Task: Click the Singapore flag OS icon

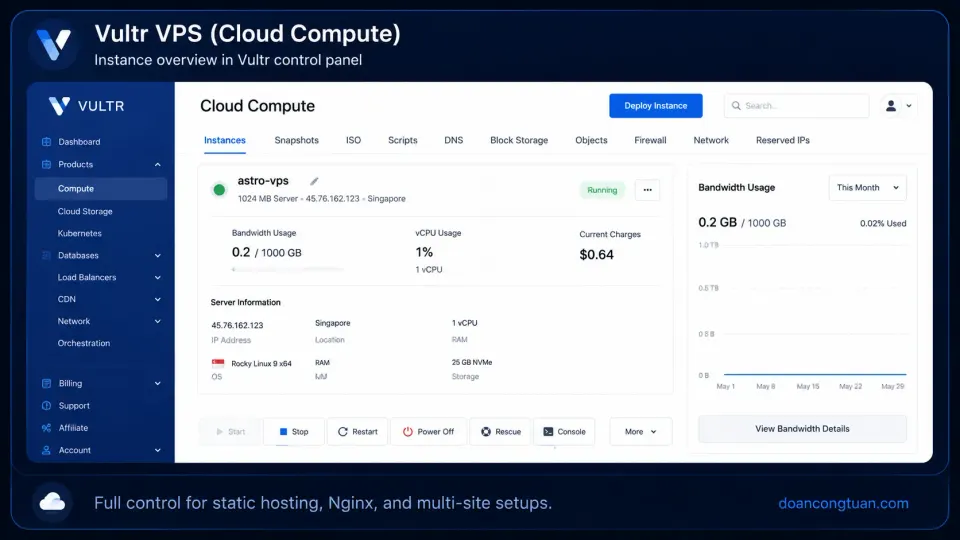Action: point(218,363)
